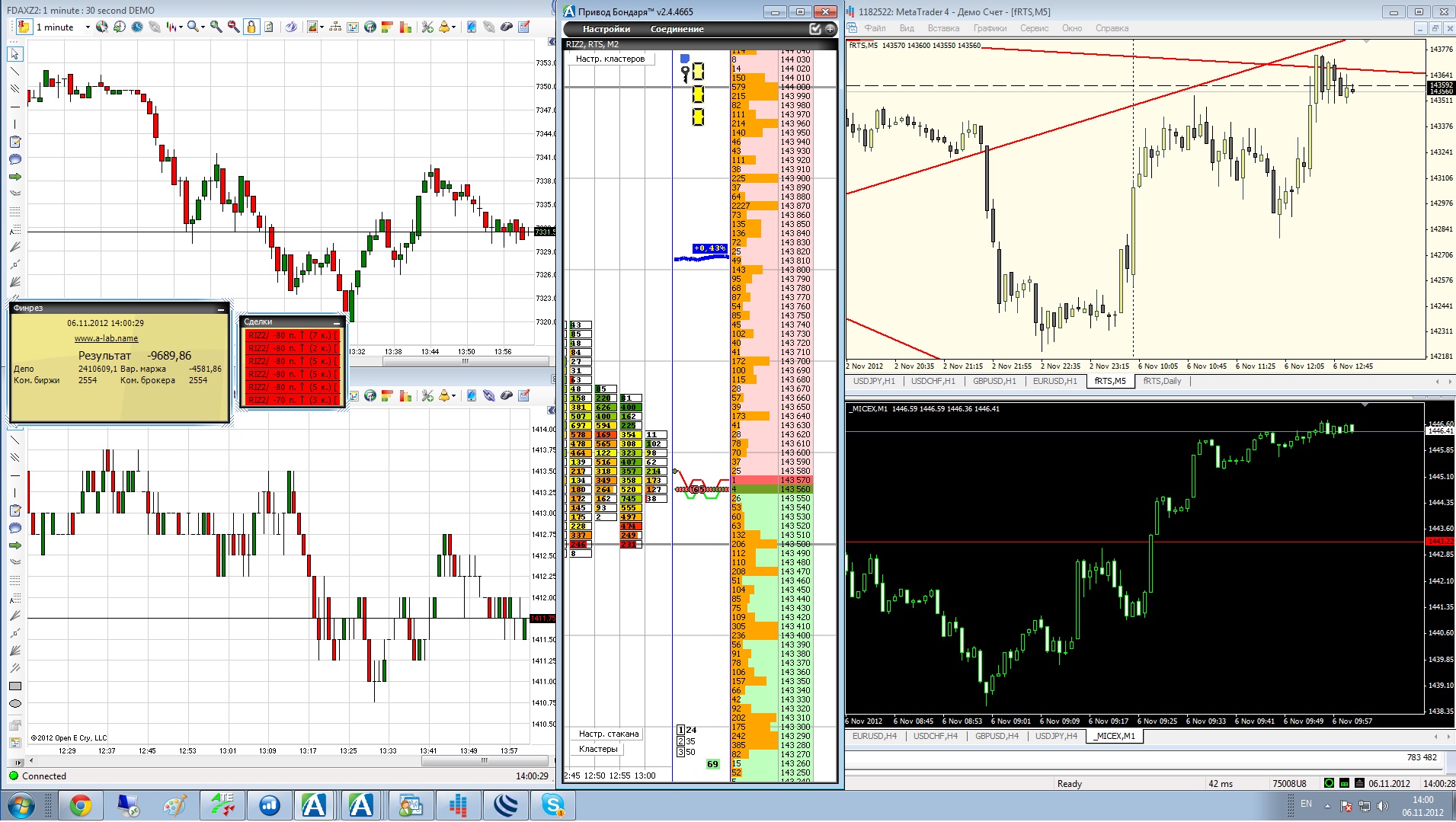The image size is (1456, 822).
Task: Expand the indicator chart icon dropdown arrow
Action: coord(322,27)
